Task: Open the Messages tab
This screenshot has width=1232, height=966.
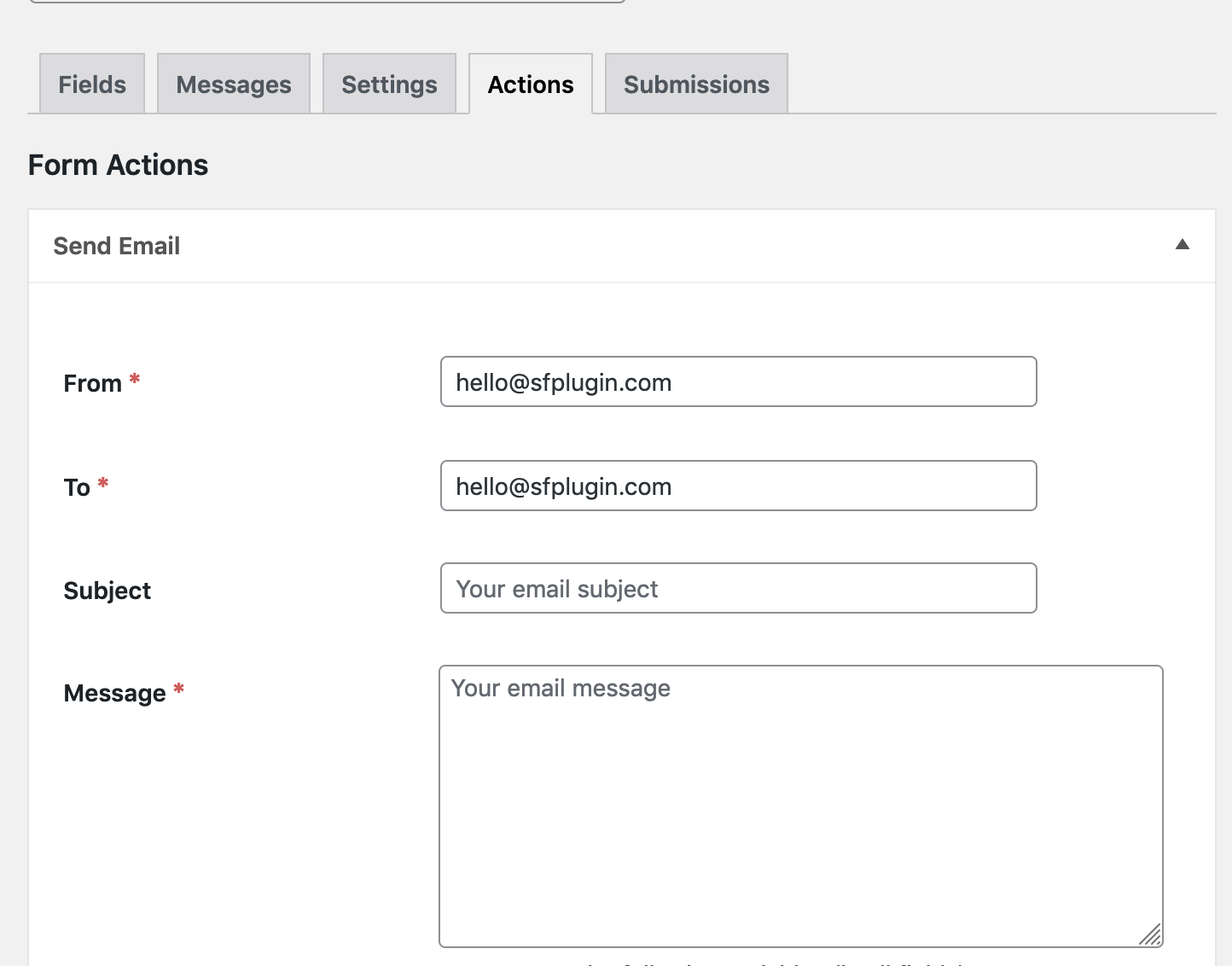Action: [x=233, y=84]
